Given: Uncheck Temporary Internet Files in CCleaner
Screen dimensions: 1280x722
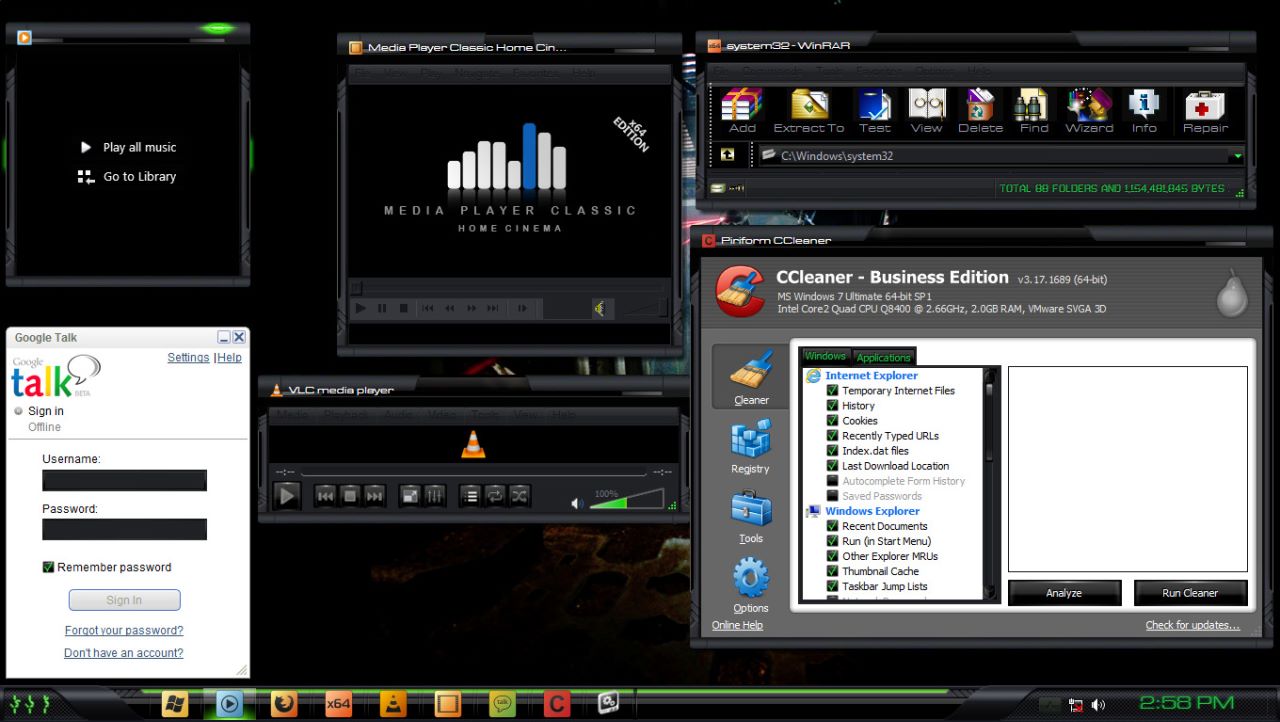Looking at the screenshot, I should [x=832, y=391].
